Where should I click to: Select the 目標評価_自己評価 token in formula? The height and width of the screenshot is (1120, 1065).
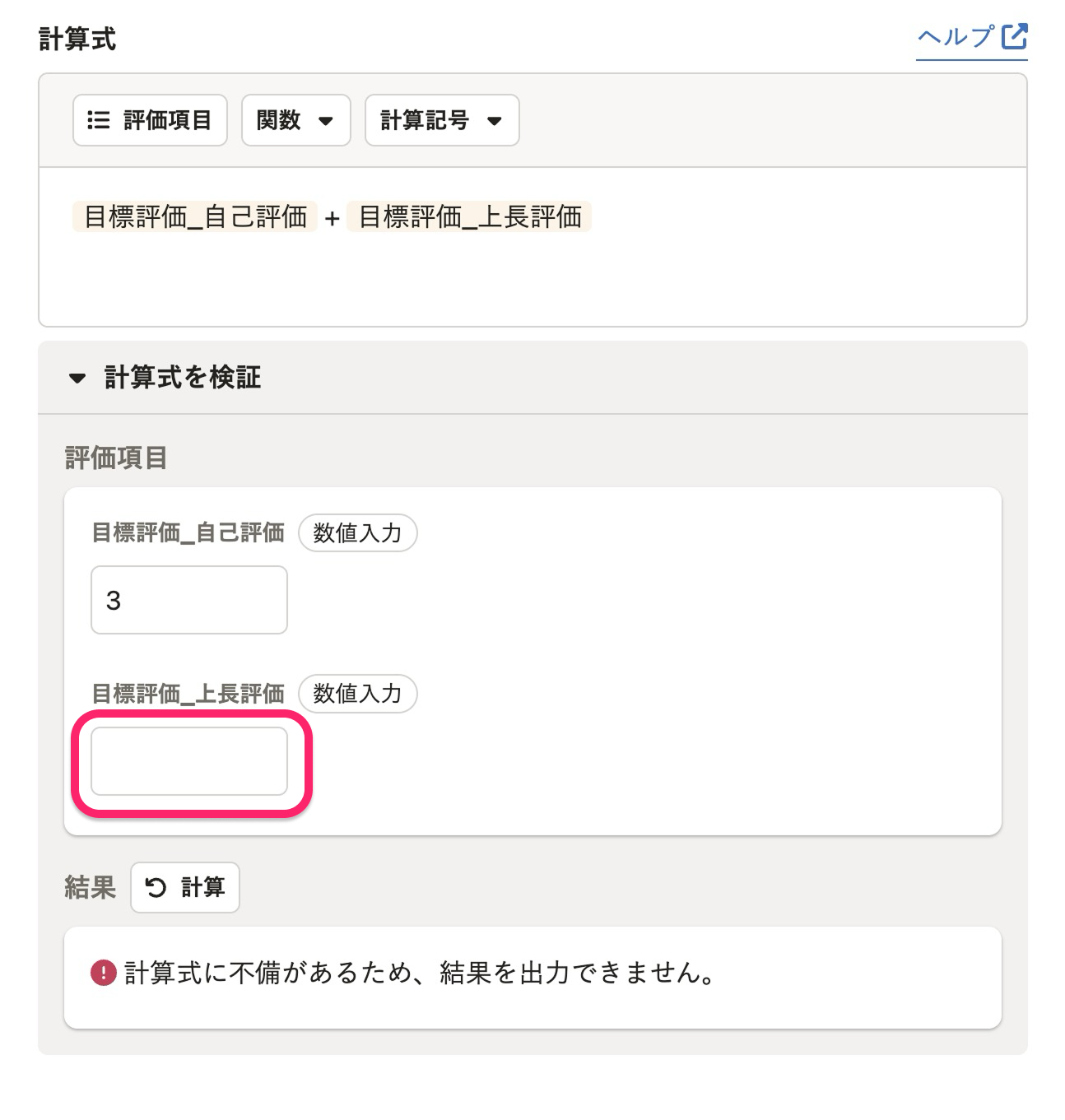click(195, 216)
